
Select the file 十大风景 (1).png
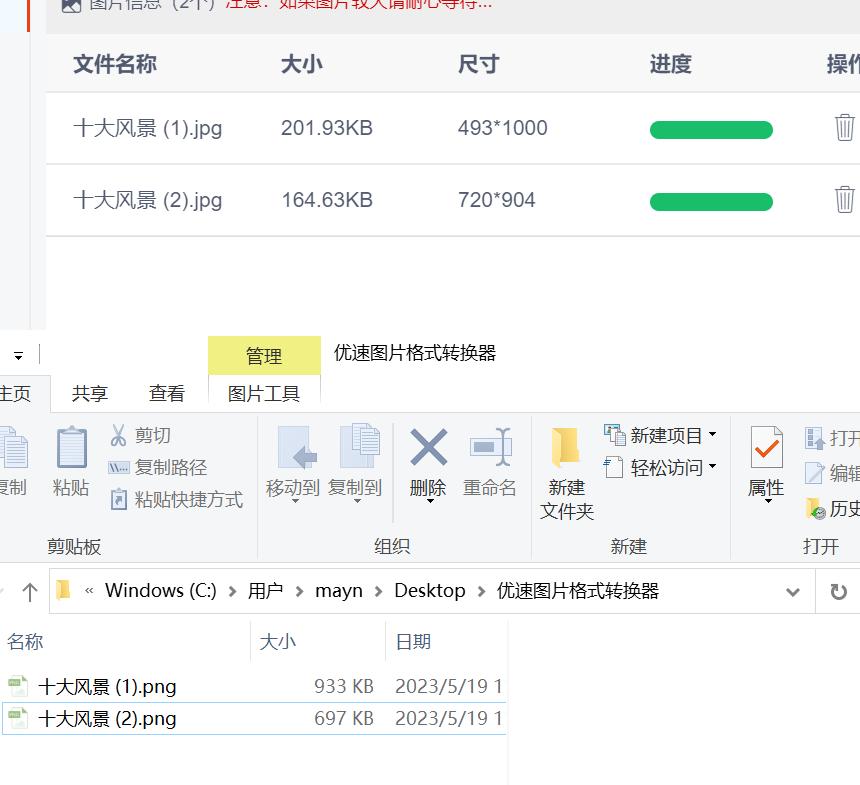coord(106,687)
